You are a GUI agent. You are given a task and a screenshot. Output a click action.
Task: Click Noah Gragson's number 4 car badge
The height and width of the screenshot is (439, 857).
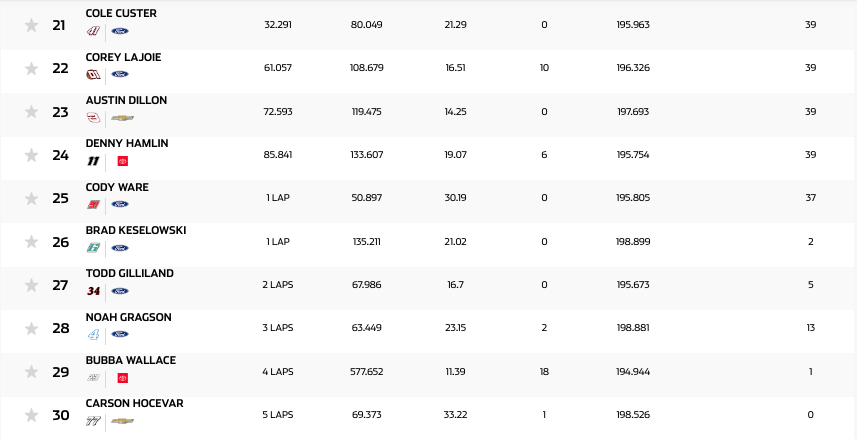[x=94, y=334]
